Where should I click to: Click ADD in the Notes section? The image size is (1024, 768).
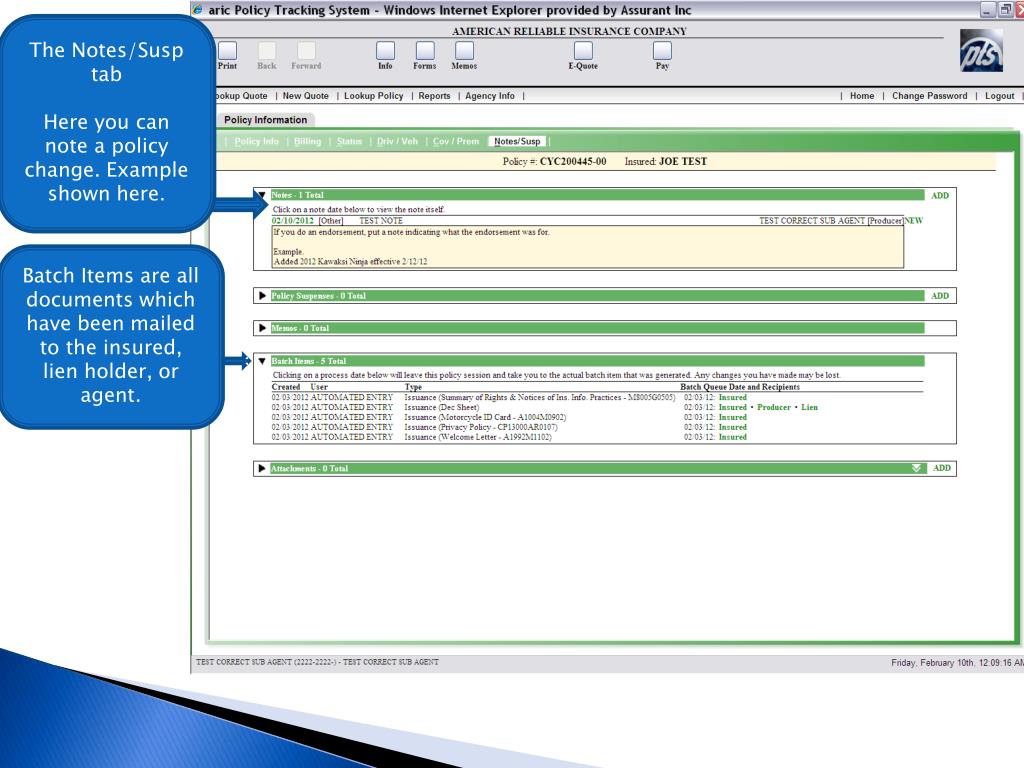click(940, 196)
